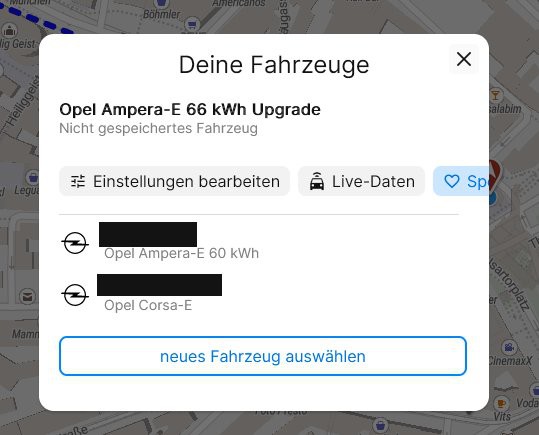The width and height of the screenshot is (539, 435).
Task: Click the coffee cup icon near Vits
Action: click(x=501, y=403)
